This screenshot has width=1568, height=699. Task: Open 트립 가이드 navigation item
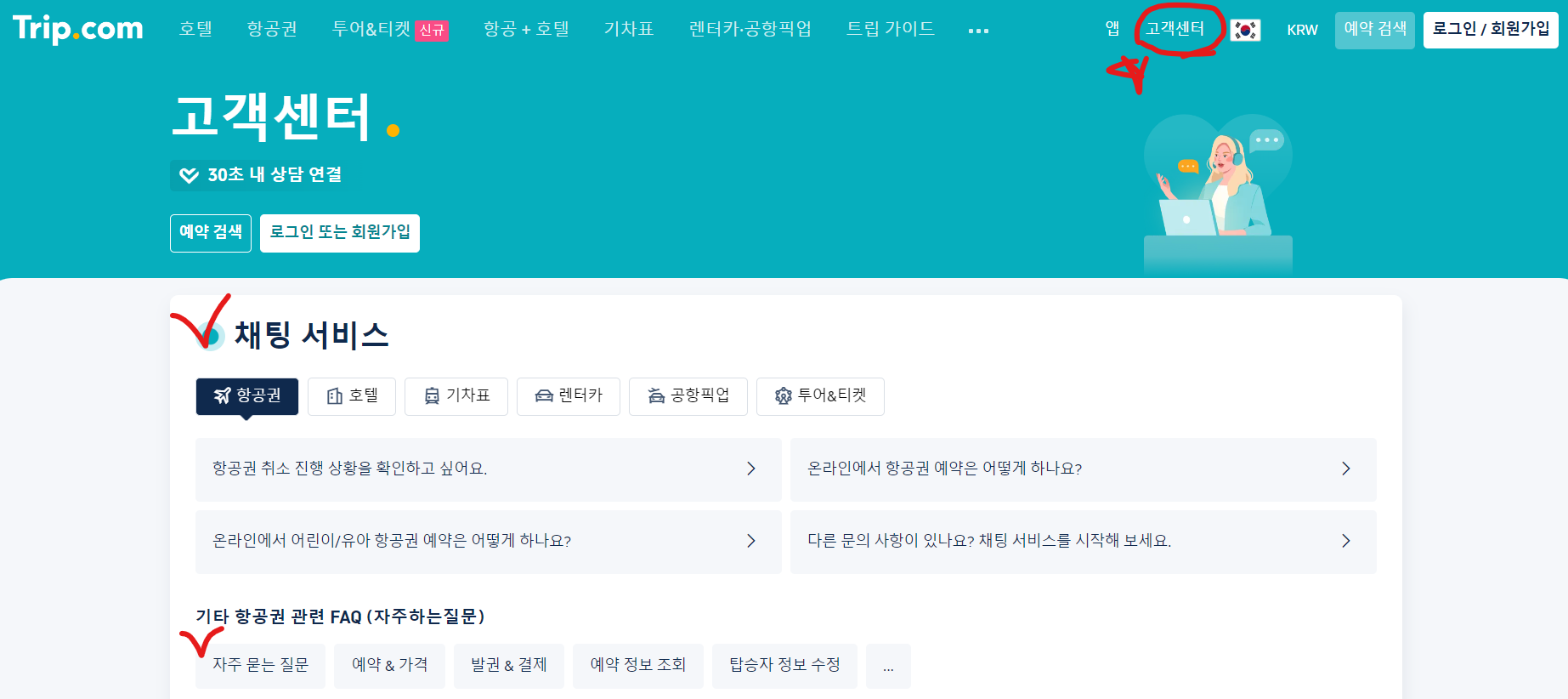pos(890,29)
